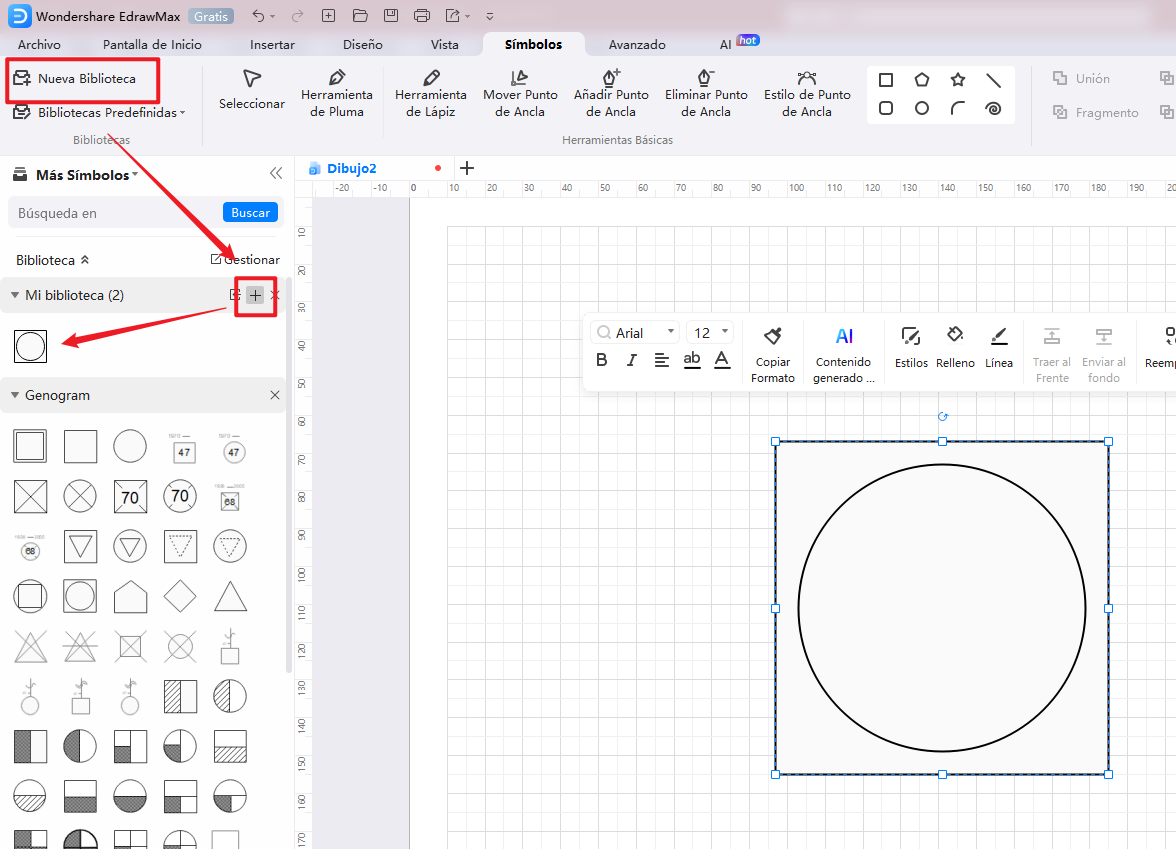1176x849 pixels.
Task: Select the star shape tool
Action: 957,80
